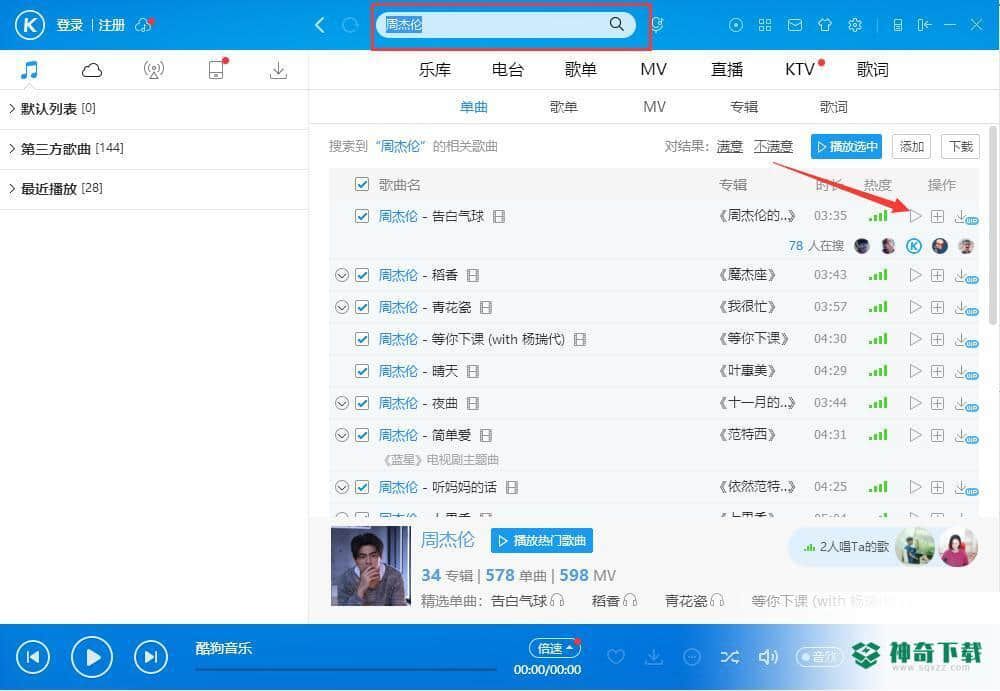
Task: Expand the 默认列表 playlist
Action: (12, 108)
